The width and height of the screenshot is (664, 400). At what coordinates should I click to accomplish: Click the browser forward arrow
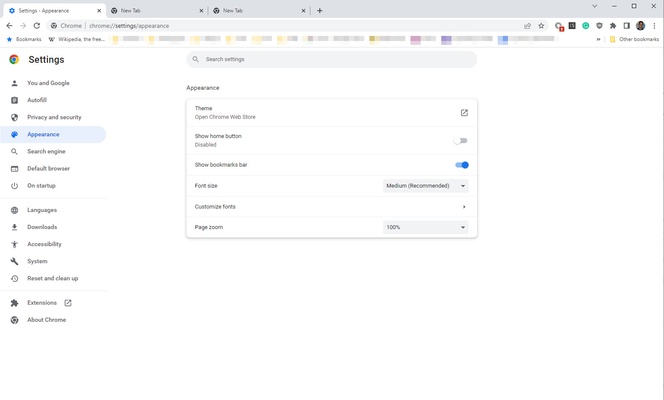23,26
